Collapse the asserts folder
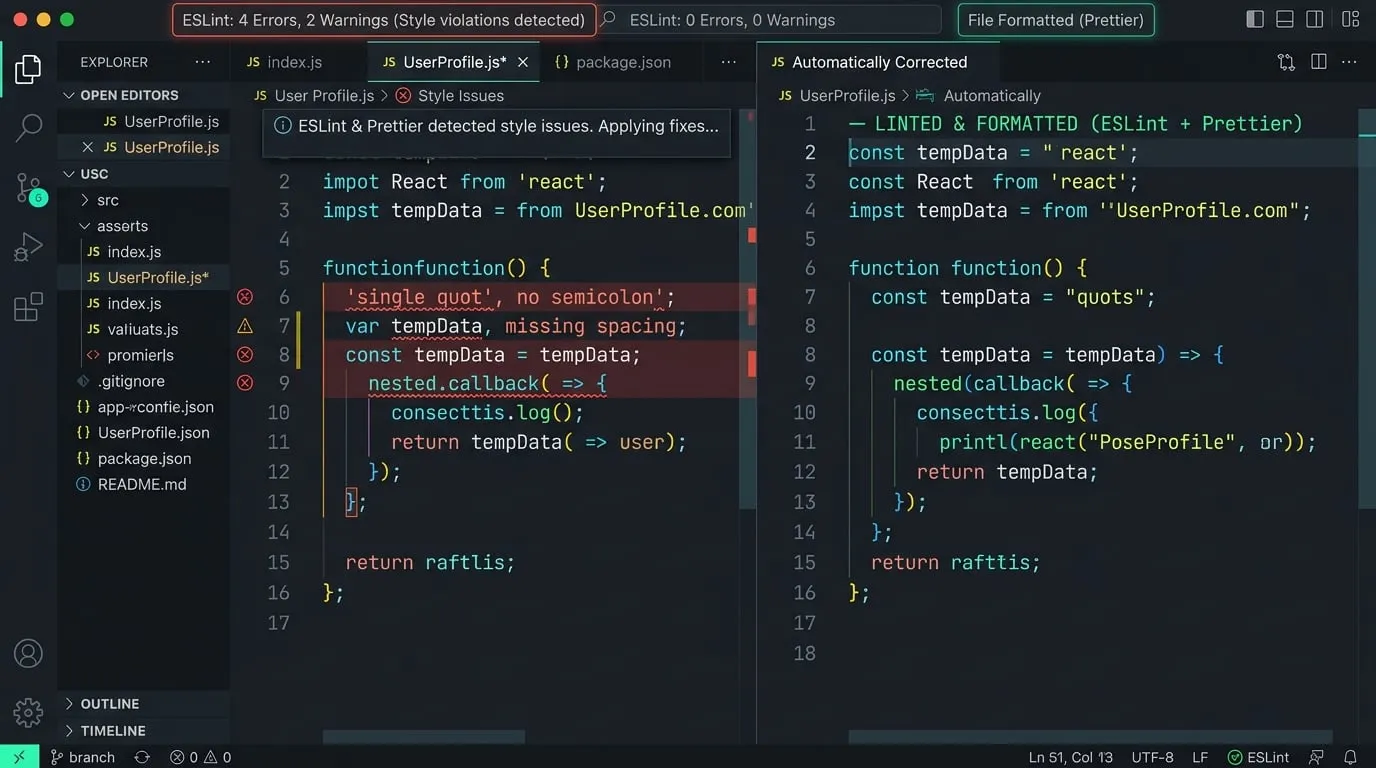Image resolution: width=1376 pixels, height=768 pixels. [x=113, y=226]
